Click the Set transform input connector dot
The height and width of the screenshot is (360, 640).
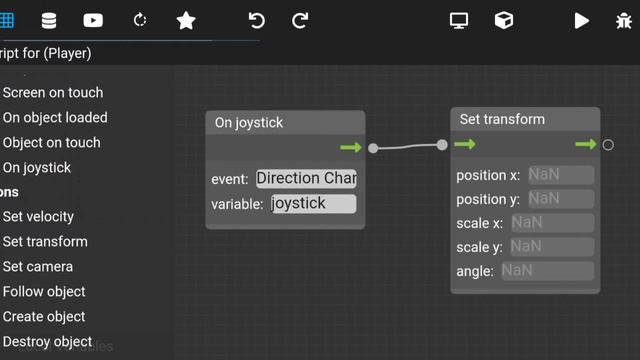coord(442,145)
